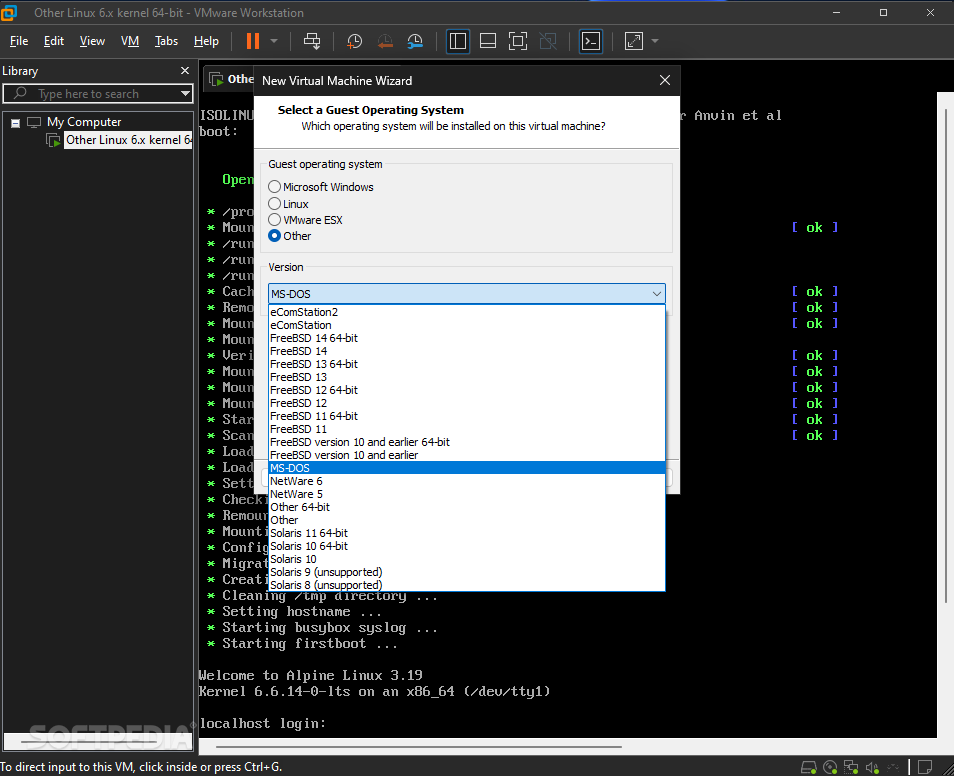This screenshot has width=954, height=776.
Task: Open the power options dropdown arrow
Action: pos(274,41)
